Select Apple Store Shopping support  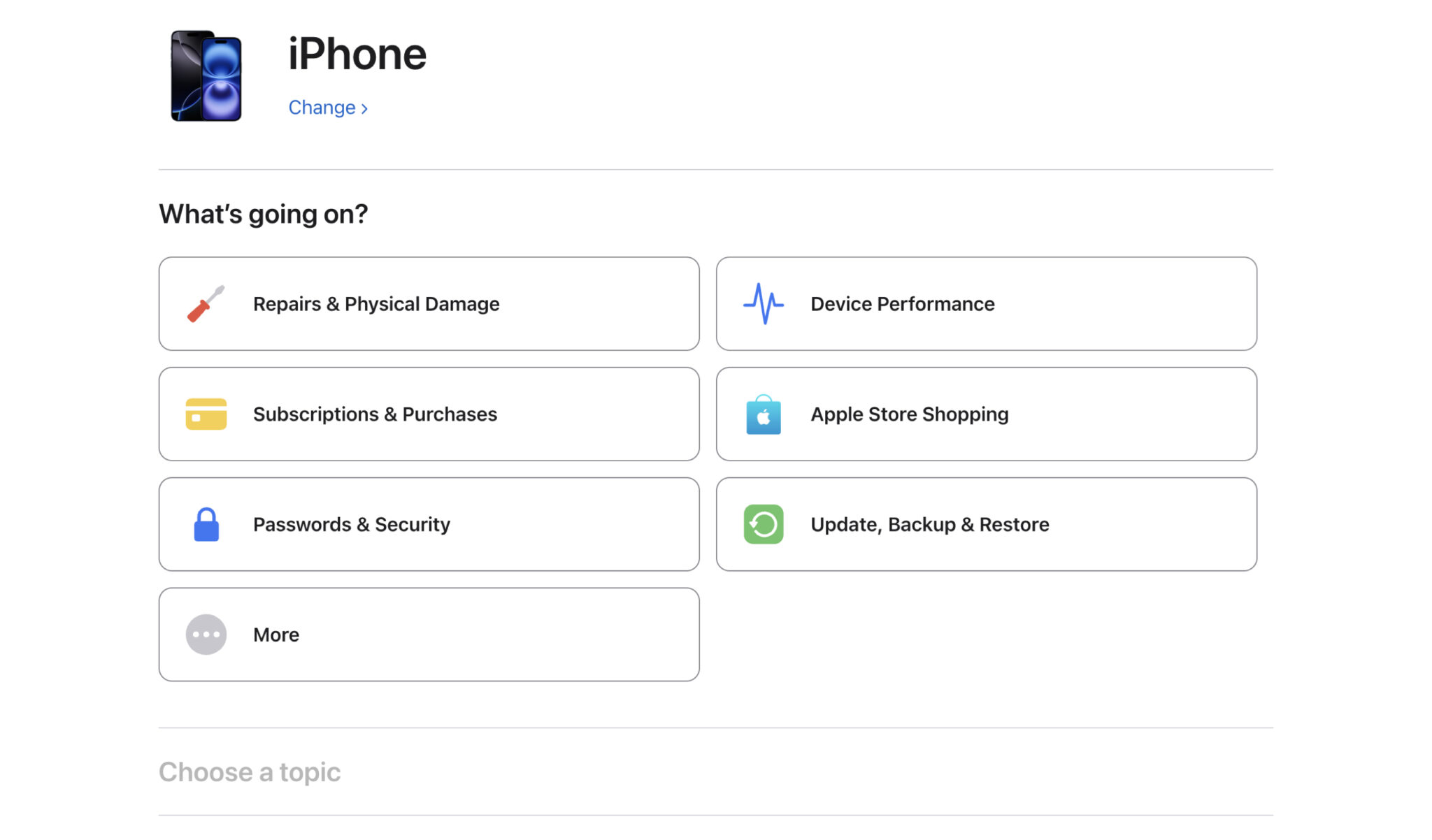pyautogui.click(x=986, y=414)
